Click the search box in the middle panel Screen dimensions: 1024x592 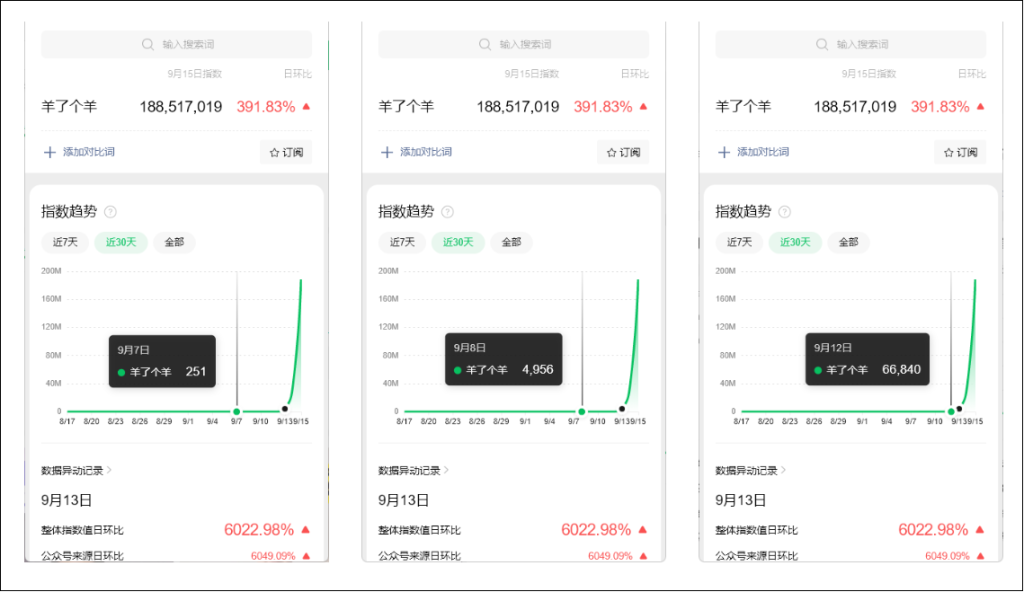[513, 44]
